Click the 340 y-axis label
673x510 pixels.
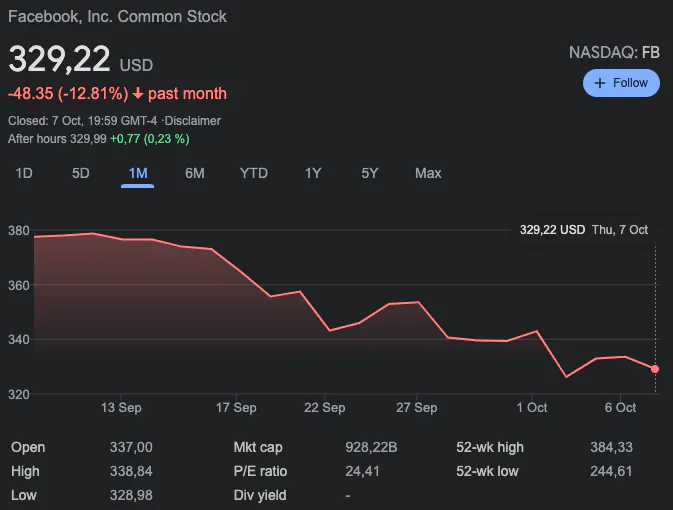click(x=19, y=340)
